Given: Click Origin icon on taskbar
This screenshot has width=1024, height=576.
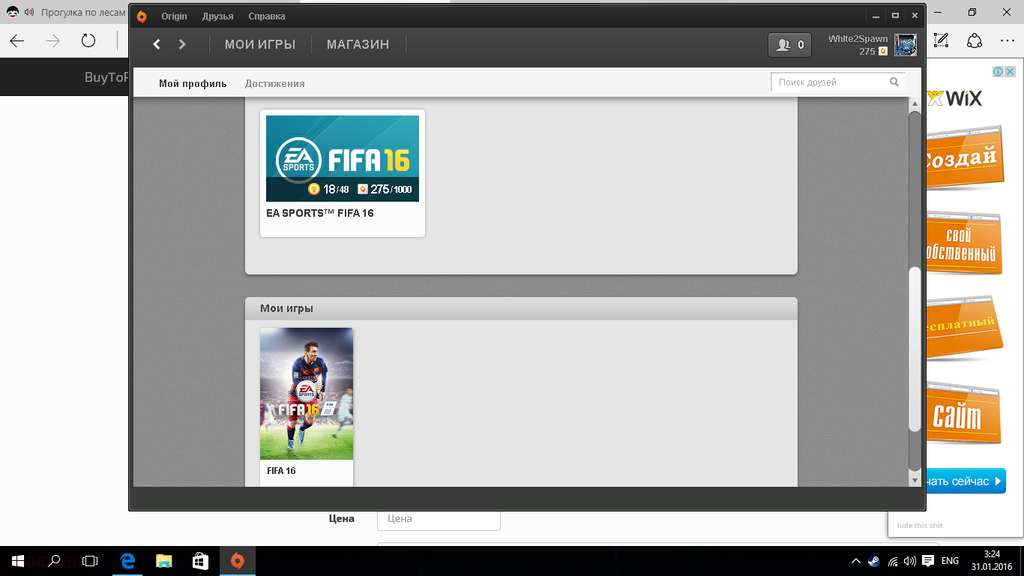Looking at the screenshot, I should 237,561.
